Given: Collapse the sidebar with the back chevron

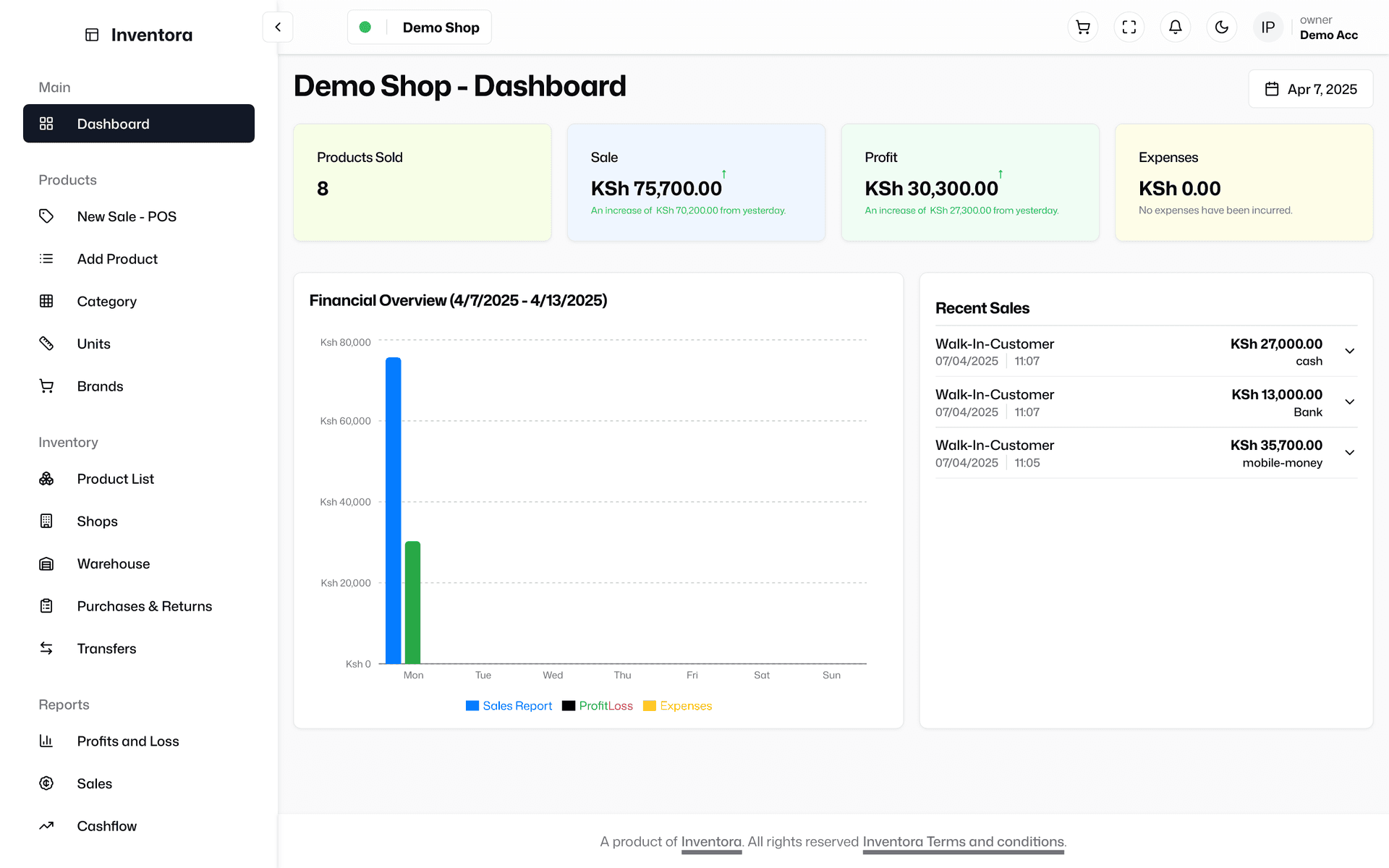Looking at the screenshot, I should pos(278,27).
